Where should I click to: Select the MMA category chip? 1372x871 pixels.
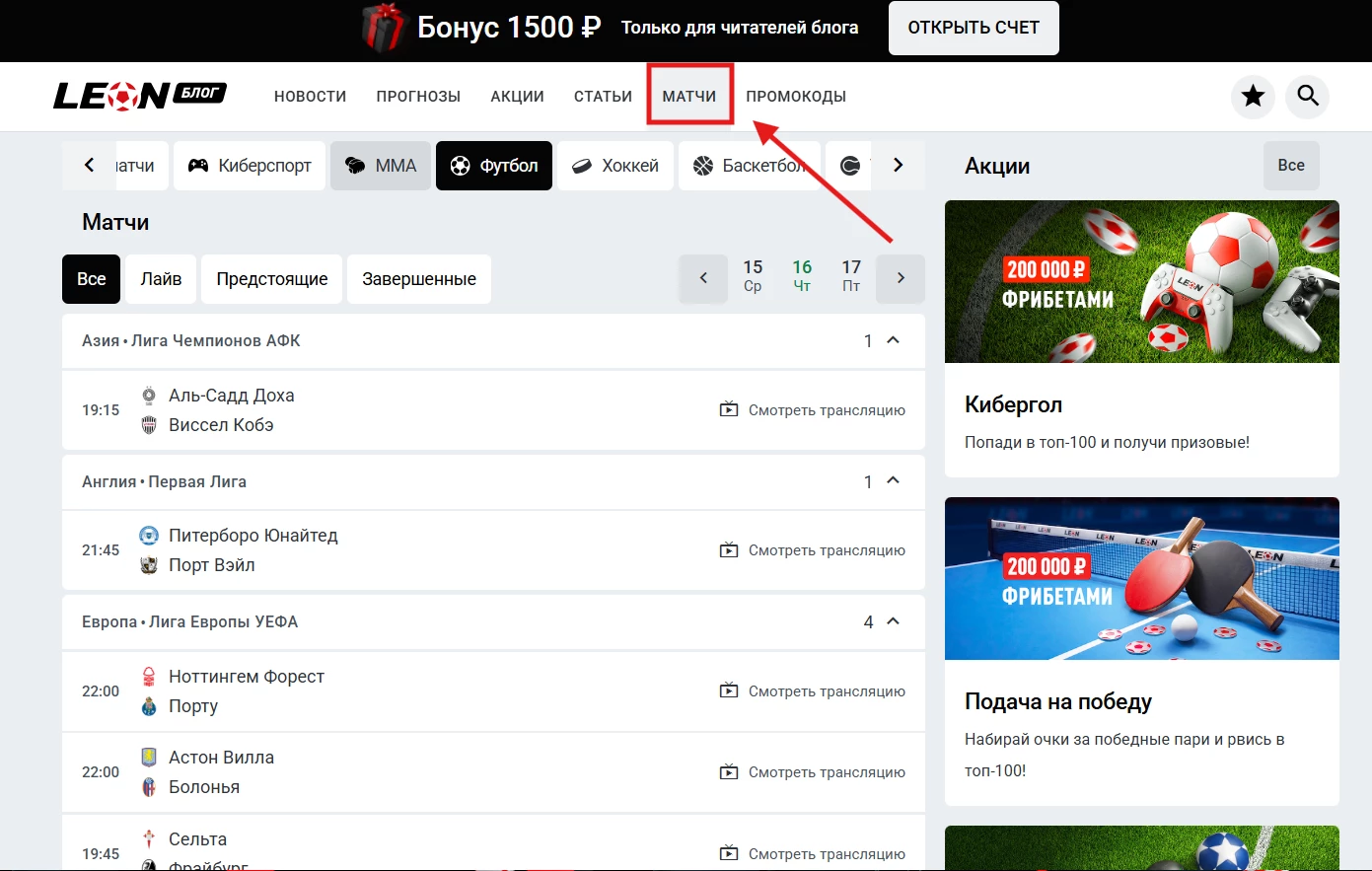click(381, 166)
